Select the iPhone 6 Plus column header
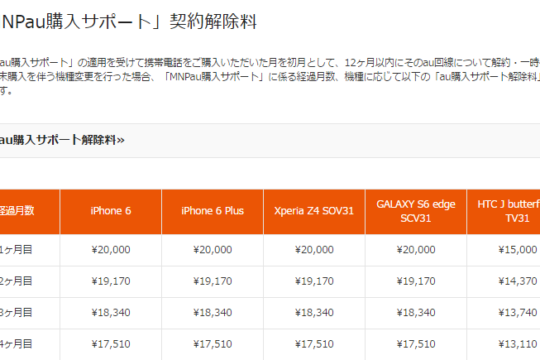Viewport: 540px width, 360px height. click(212, 211)
